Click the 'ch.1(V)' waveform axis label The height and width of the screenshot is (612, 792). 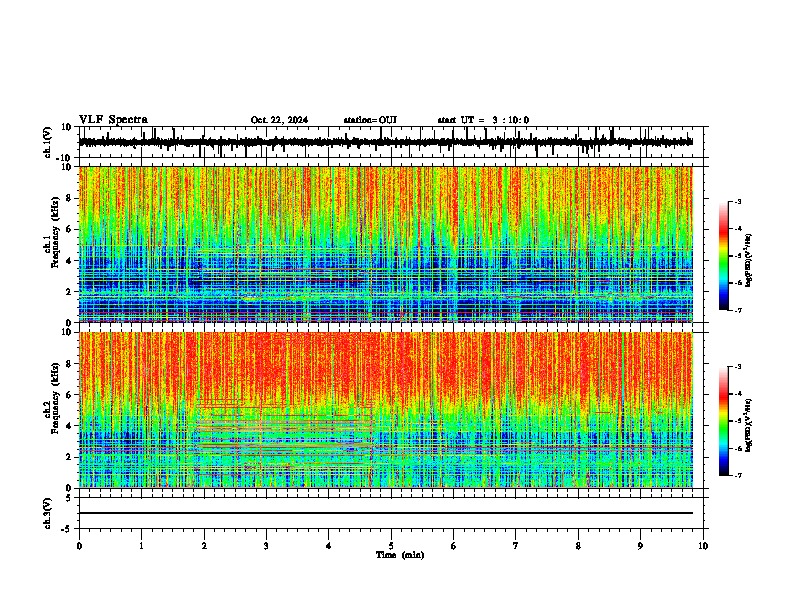(48, 142)
